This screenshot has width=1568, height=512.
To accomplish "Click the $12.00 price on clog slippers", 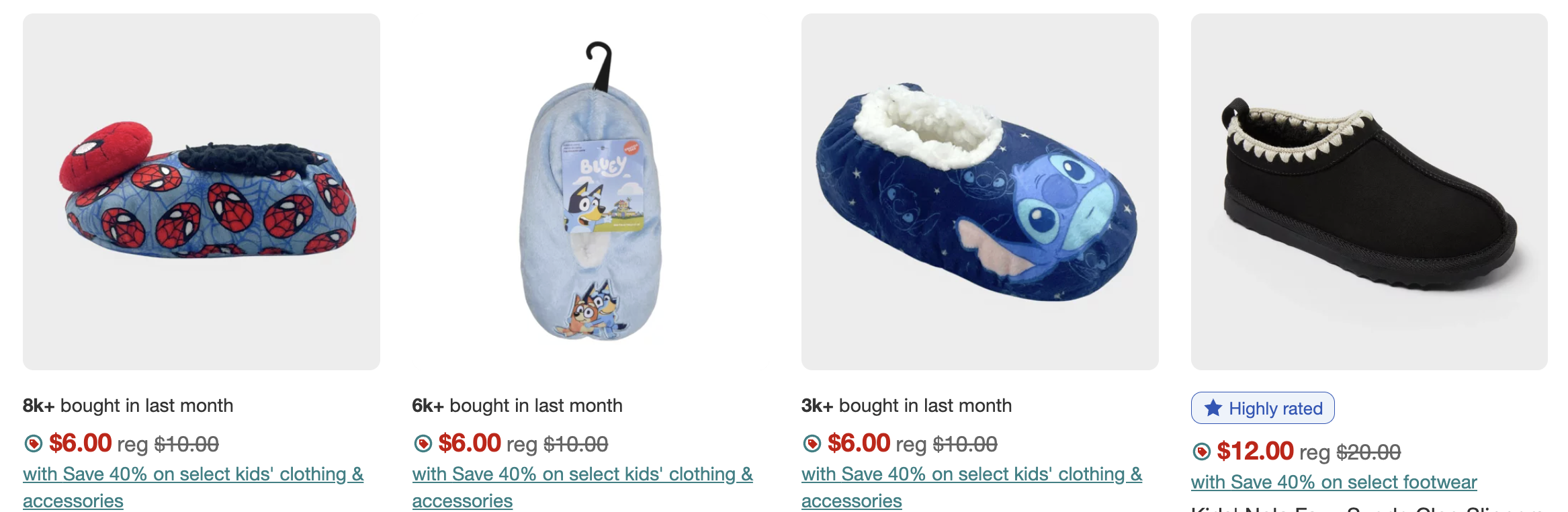I will click(x=1255, y=452).
